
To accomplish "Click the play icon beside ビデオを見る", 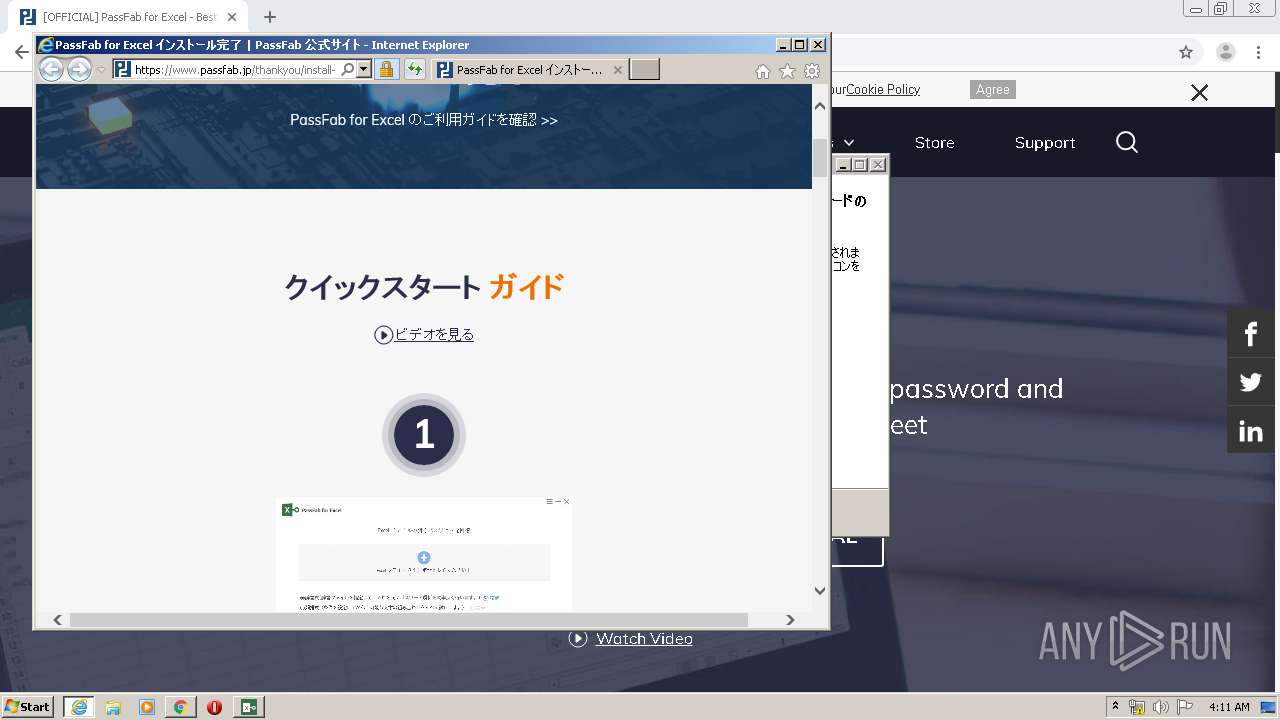I will [x=383, y=335].
